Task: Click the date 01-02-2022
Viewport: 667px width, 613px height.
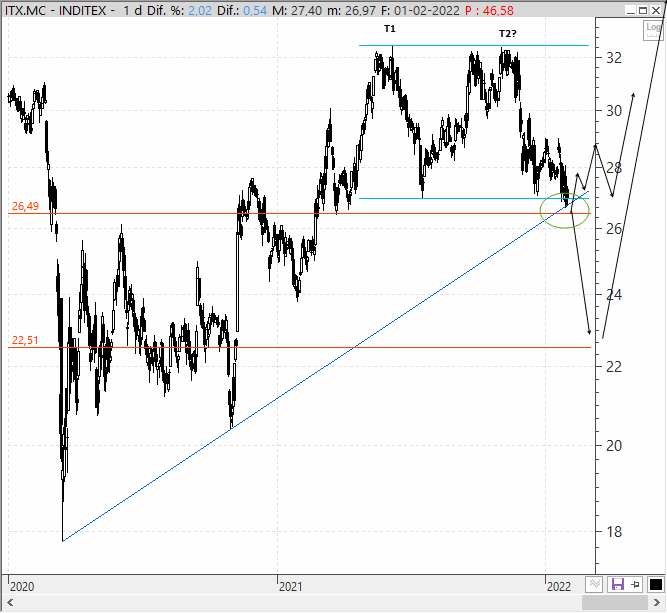Action: [x=427, y=10]
